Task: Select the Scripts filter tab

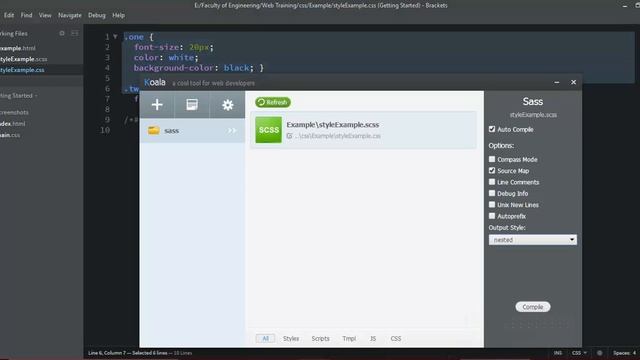Action: pyautogui.click(x=320, y=338)
